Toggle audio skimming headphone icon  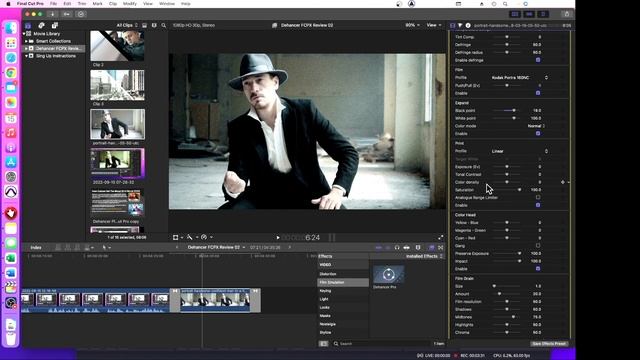pos(397,247)
